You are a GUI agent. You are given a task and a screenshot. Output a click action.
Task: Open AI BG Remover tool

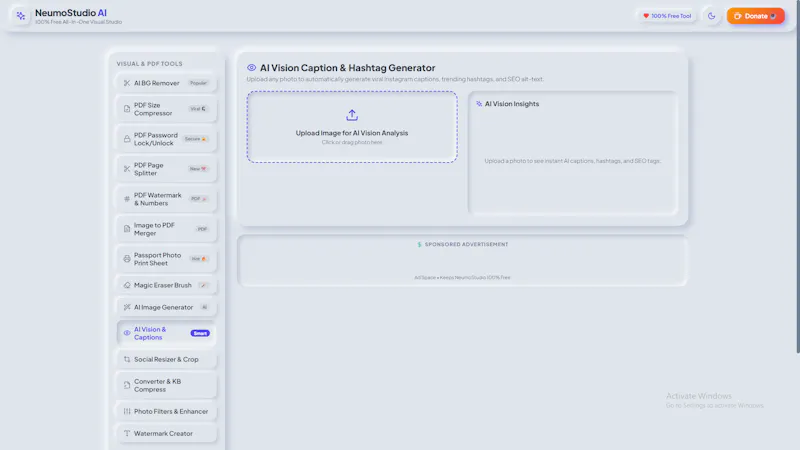(166, 83)
